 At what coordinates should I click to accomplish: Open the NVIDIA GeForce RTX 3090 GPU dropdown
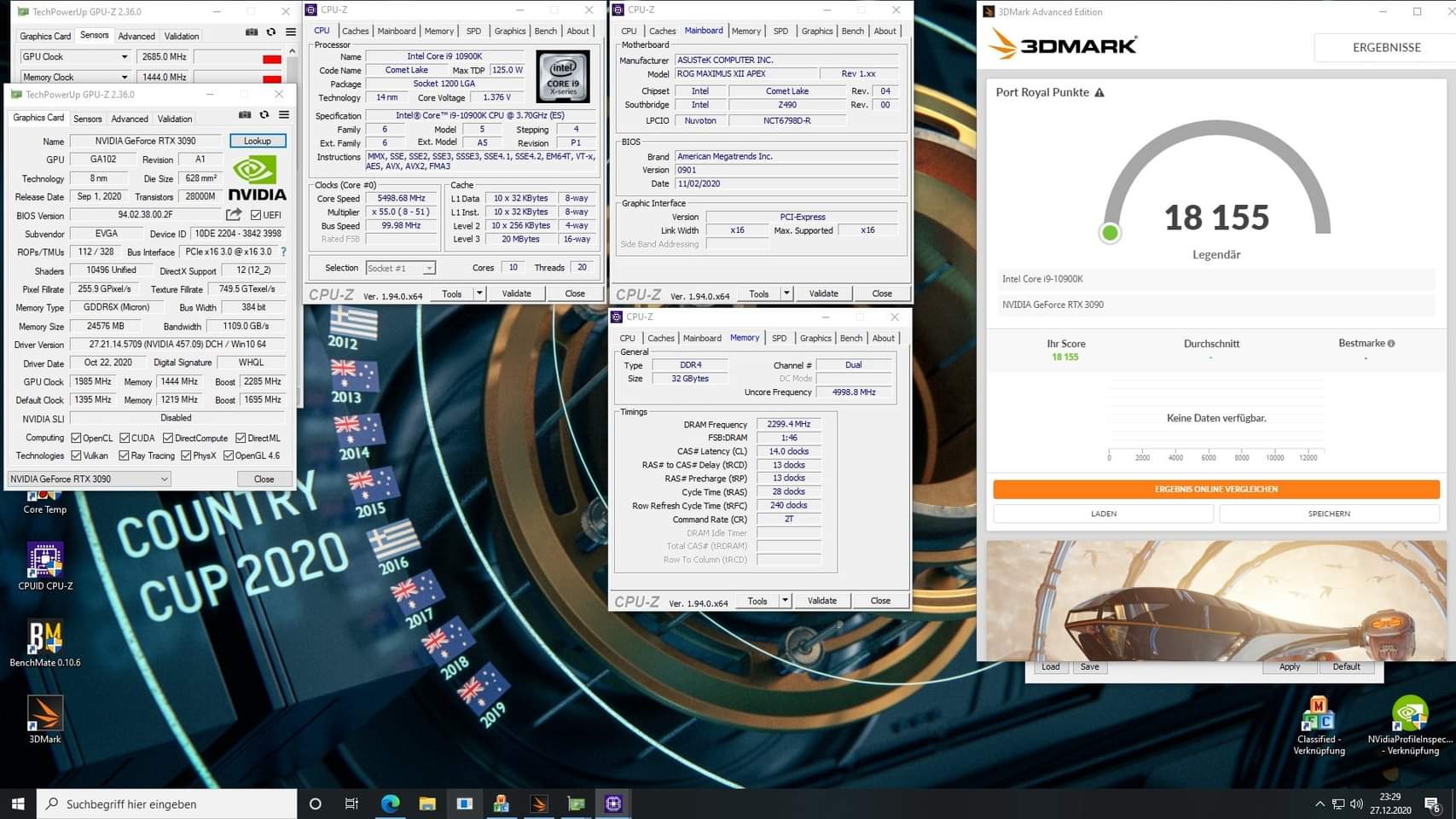90,479
